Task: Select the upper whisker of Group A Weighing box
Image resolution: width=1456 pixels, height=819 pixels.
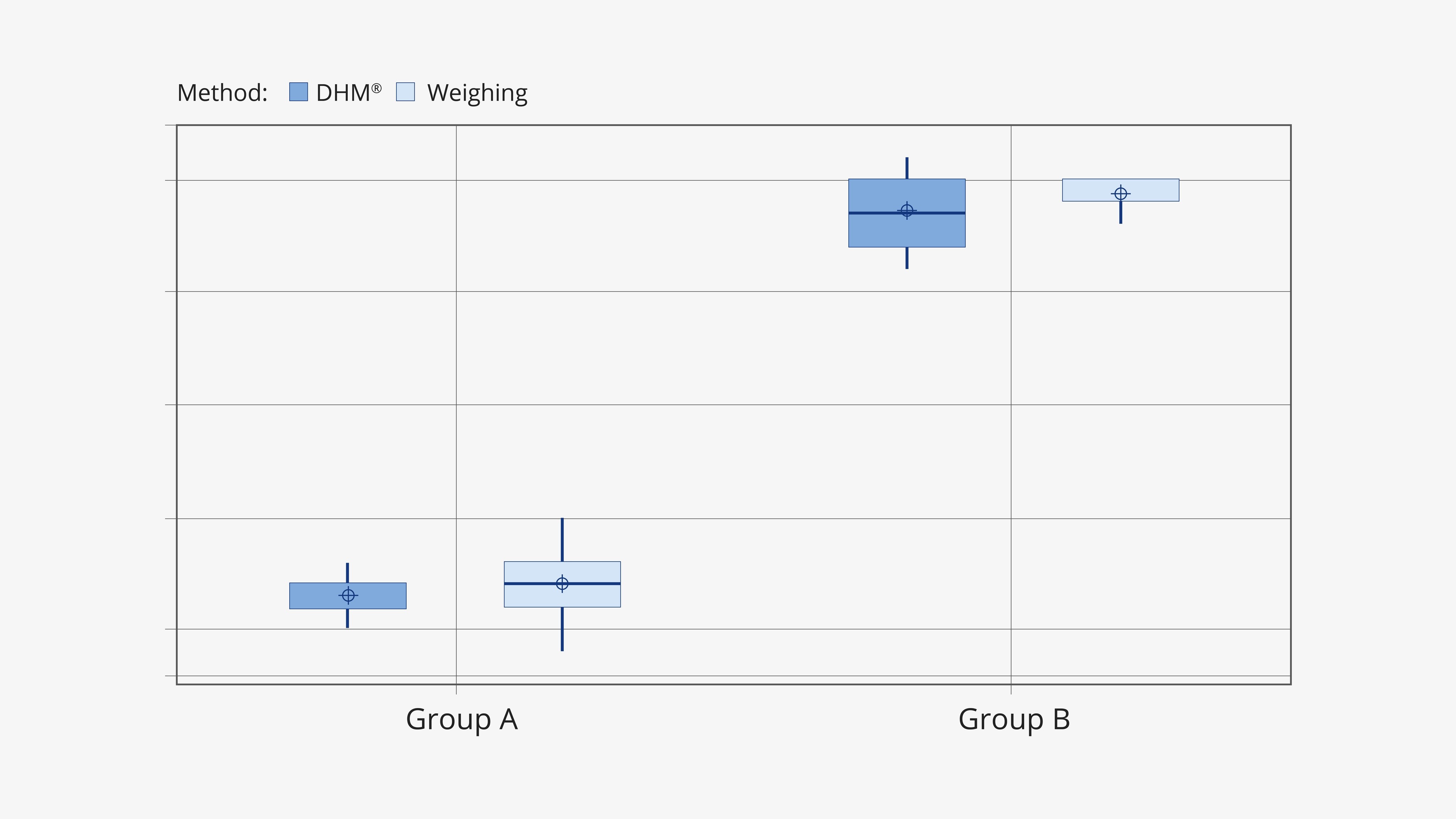Action: [562, 540]
